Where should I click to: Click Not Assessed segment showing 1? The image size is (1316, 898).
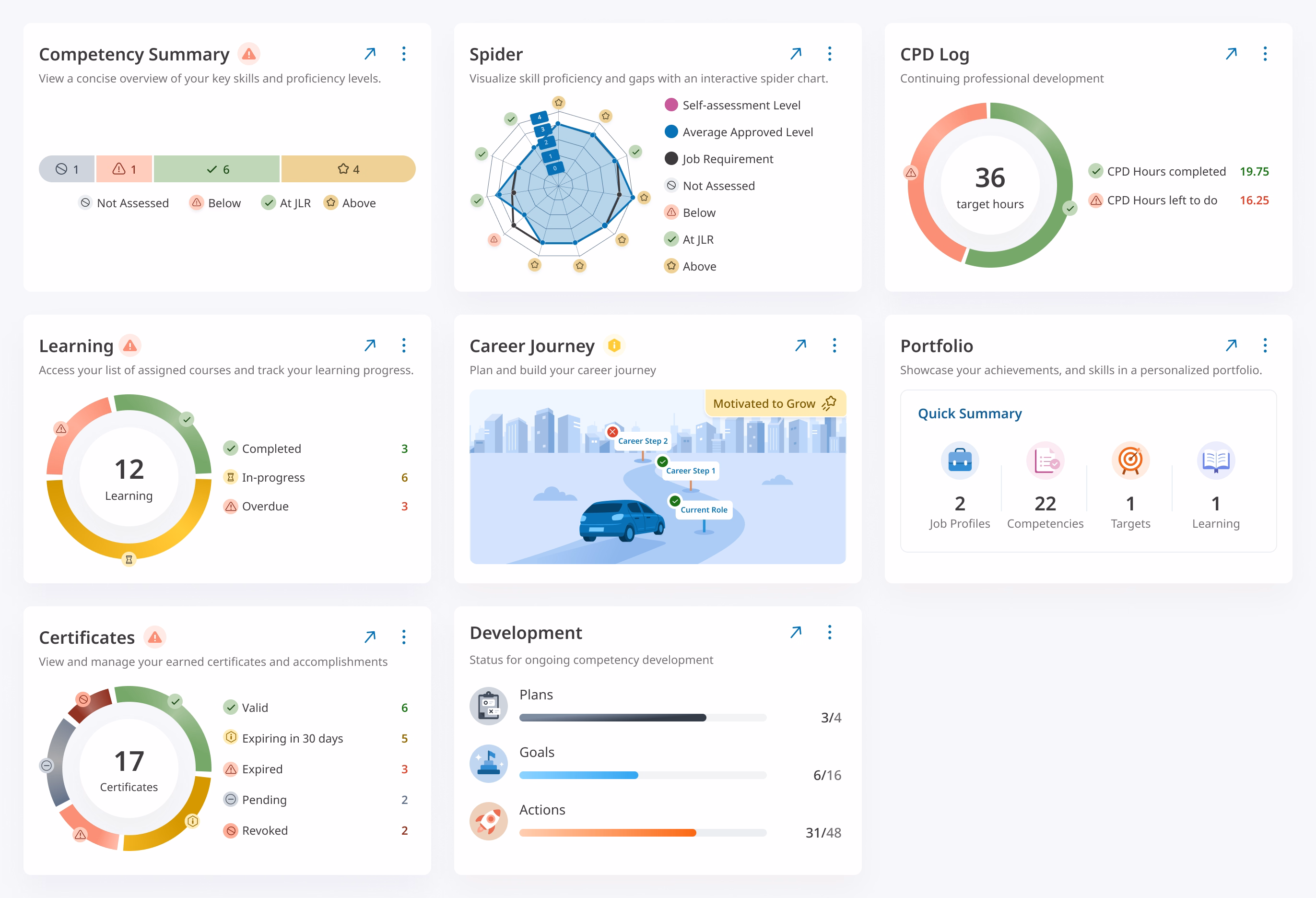[67, 169]
